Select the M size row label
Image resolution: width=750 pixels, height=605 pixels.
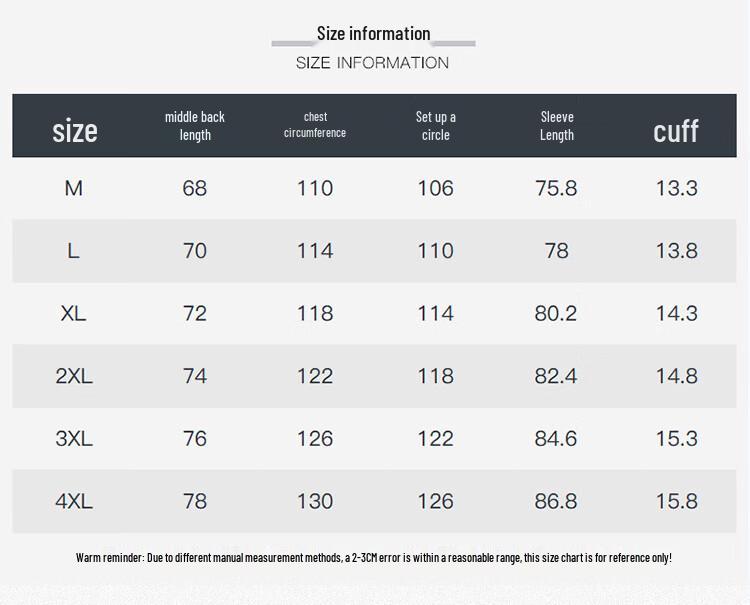coord(73,188)
